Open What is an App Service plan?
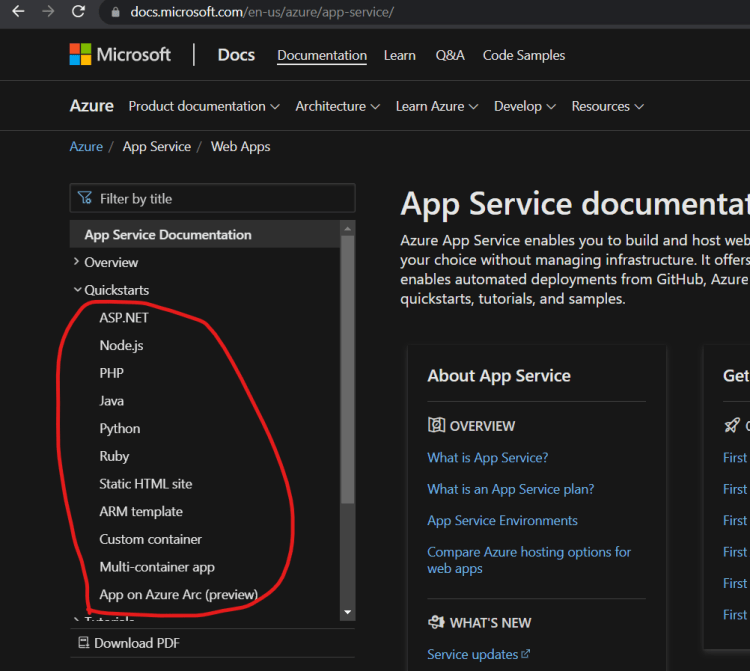This screenshot has width=750, height=671. point(510,489)
